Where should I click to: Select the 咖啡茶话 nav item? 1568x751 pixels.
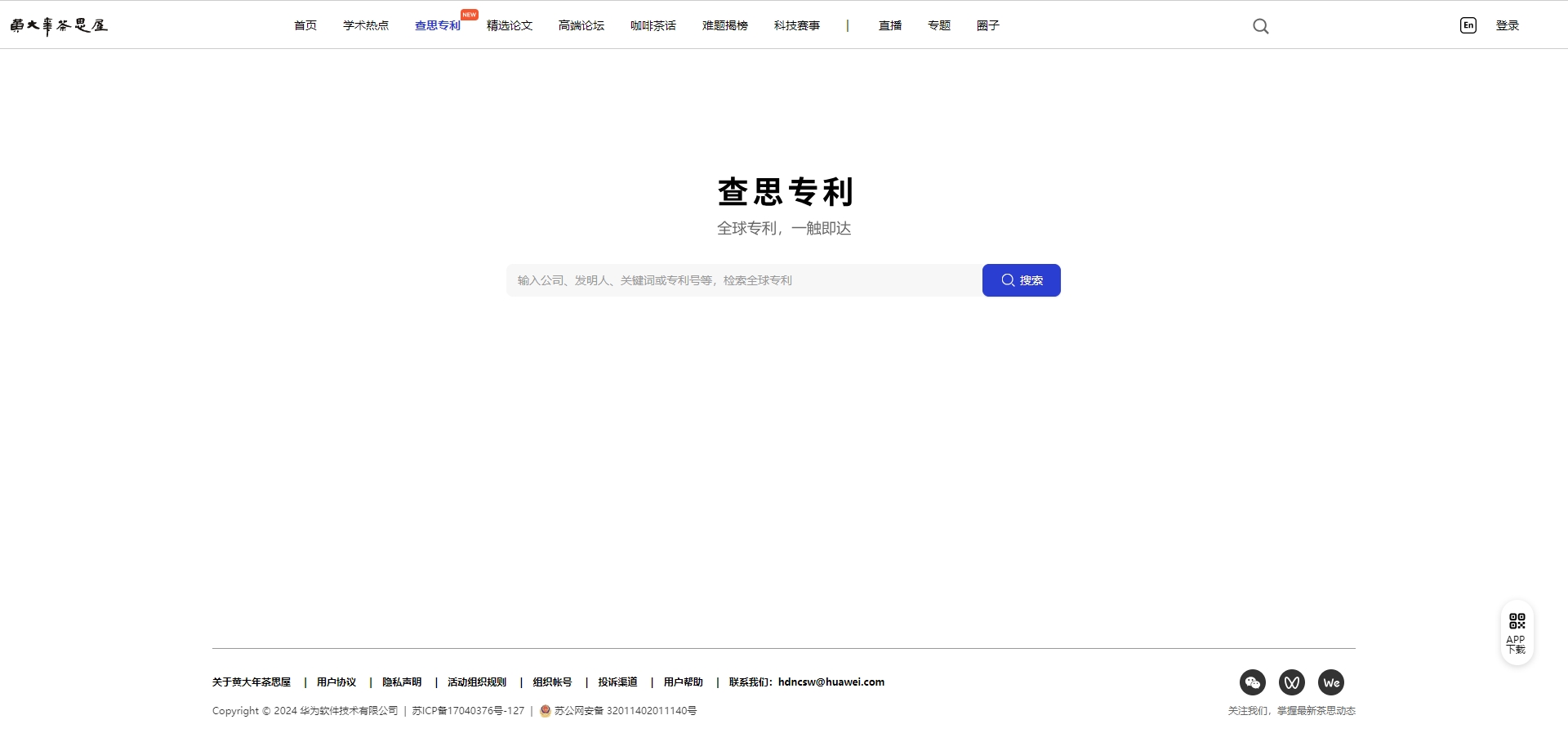click(x=653, y=25)
